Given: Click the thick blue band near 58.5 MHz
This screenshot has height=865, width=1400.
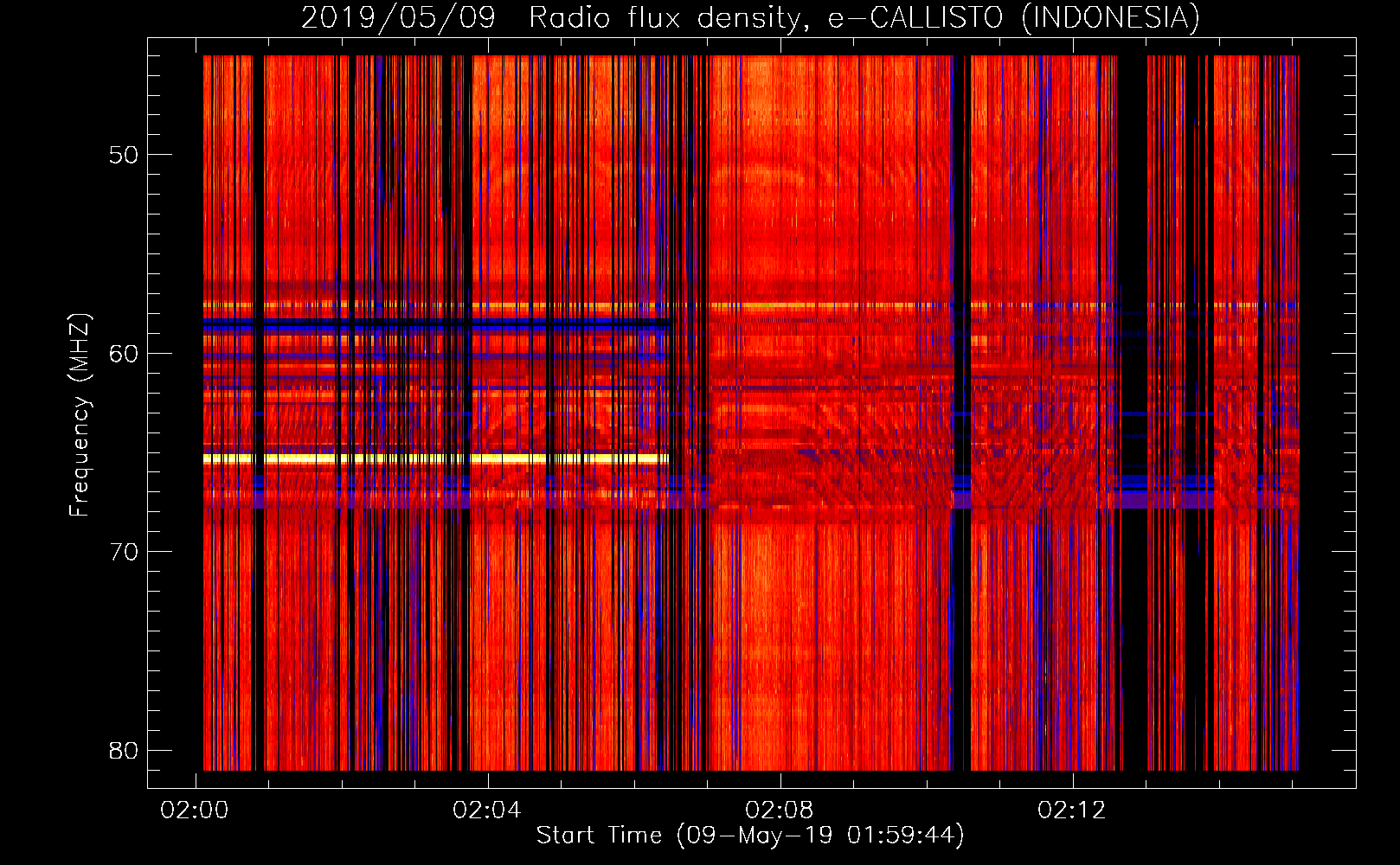Looking at the screenshot, I should pyautogui.click(x=436, y=325).
